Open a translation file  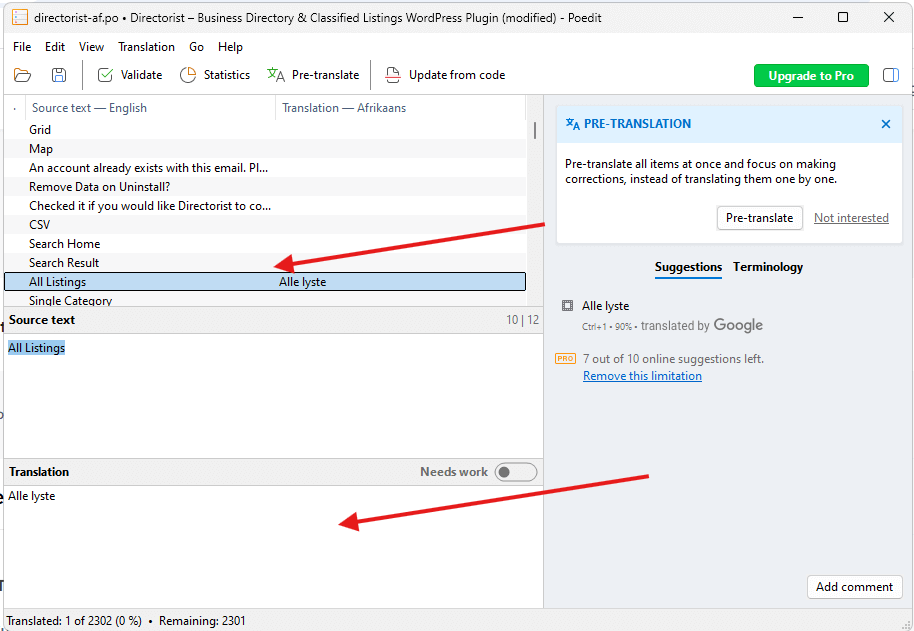22,74
